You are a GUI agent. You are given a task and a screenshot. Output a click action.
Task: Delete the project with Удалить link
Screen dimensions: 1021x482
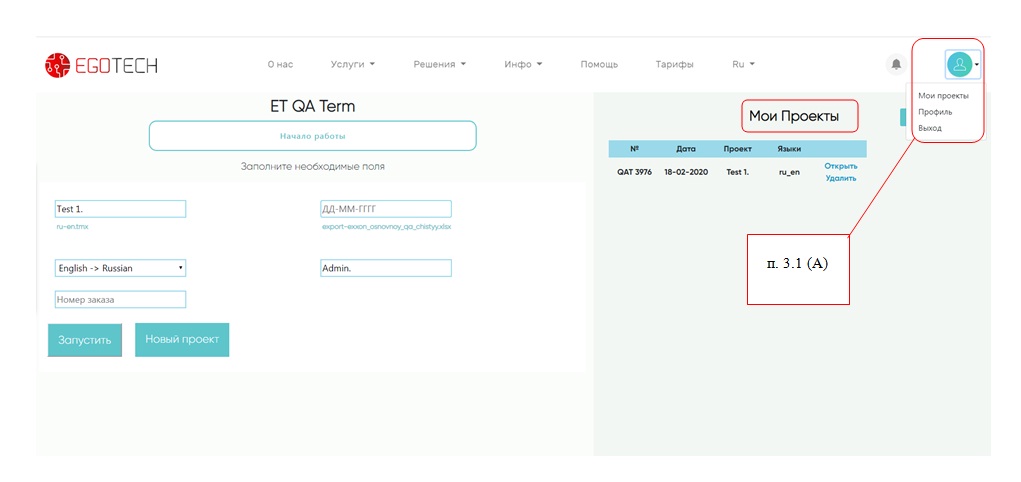pyautogui.click(x=840, y=178)
